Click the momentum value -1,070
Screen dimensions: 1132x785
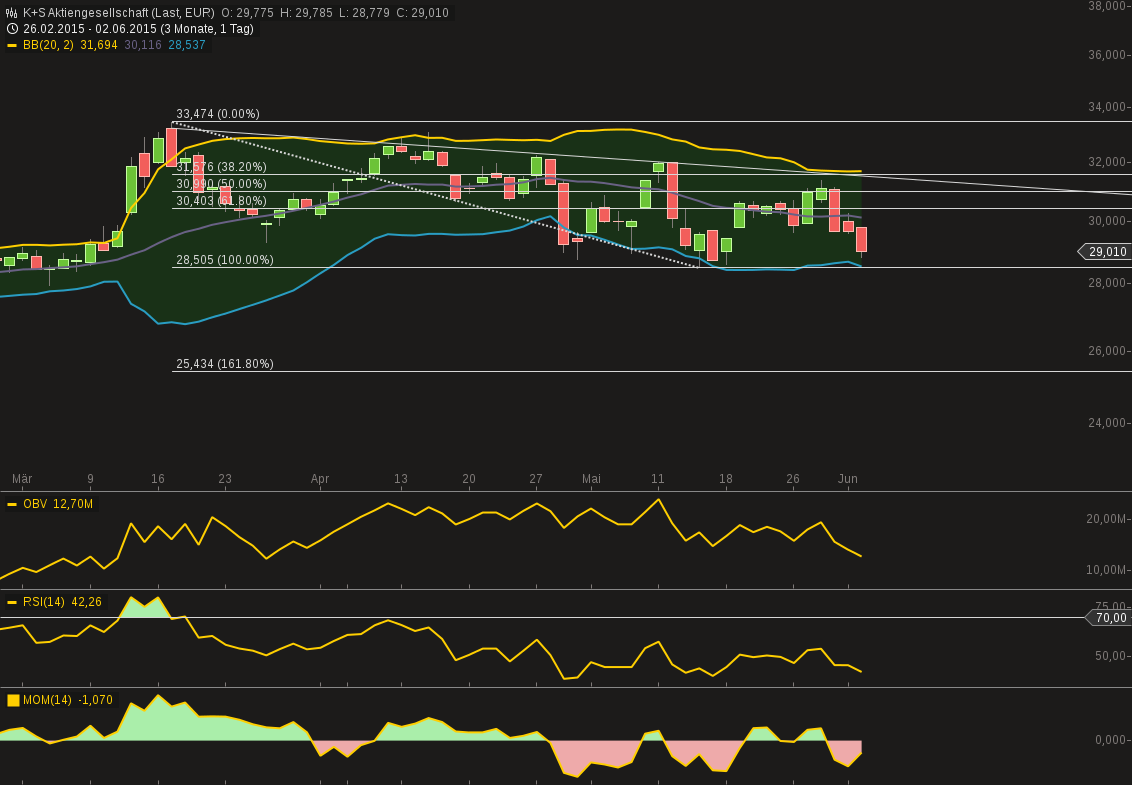click(x=95, y=701)
